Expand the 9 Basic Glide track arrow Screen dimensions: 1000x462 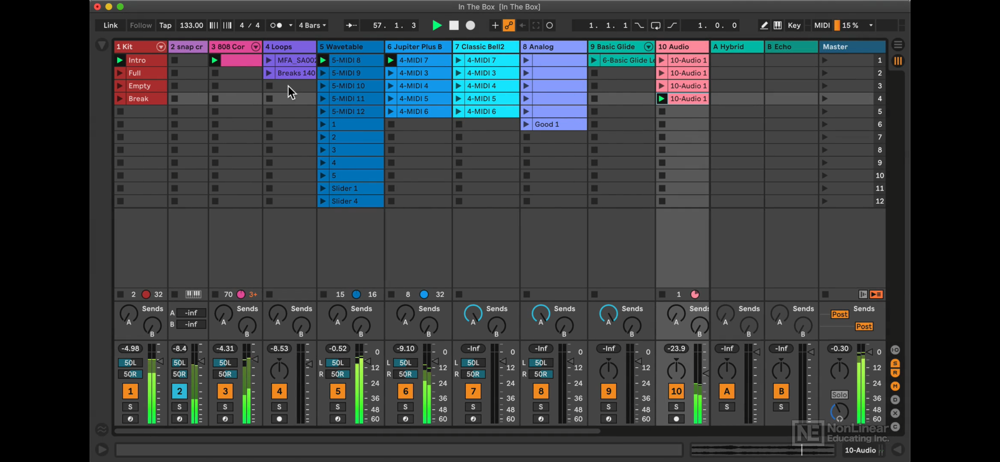coord(648,47)
